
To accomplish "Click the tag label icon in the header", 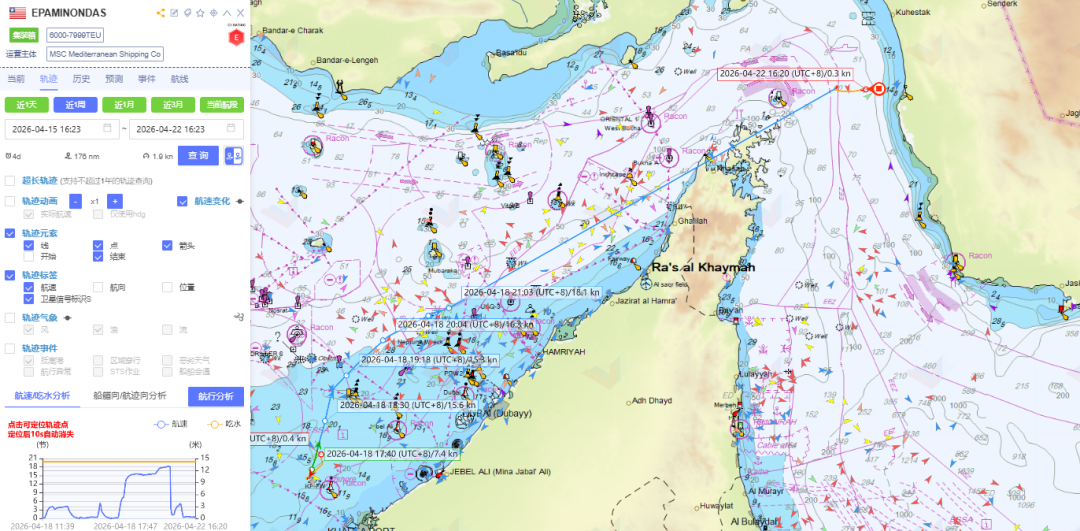I will (x=187, y=13).
